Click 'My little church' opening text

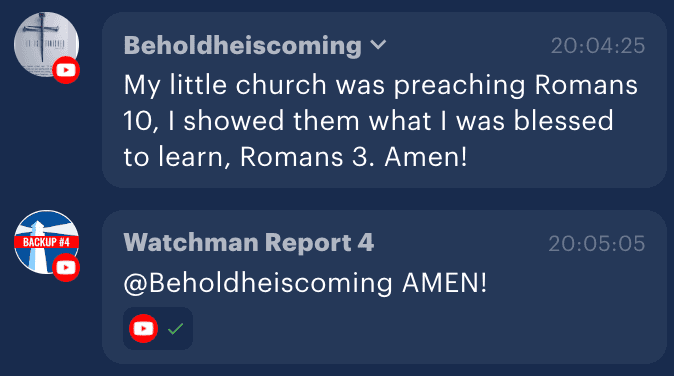225,85
